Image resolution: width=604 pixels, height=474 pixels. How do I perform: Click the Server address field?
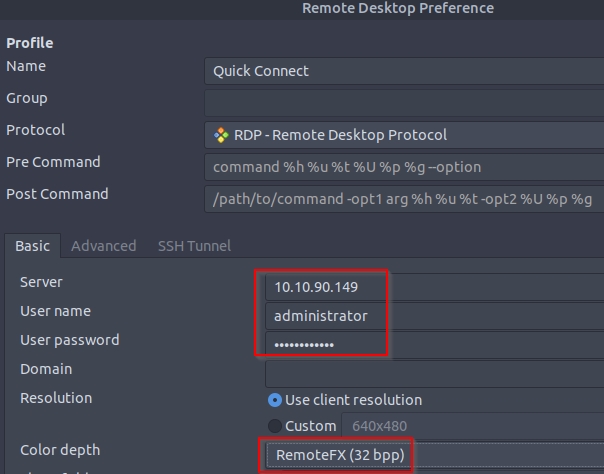click(x=326, y=287)
